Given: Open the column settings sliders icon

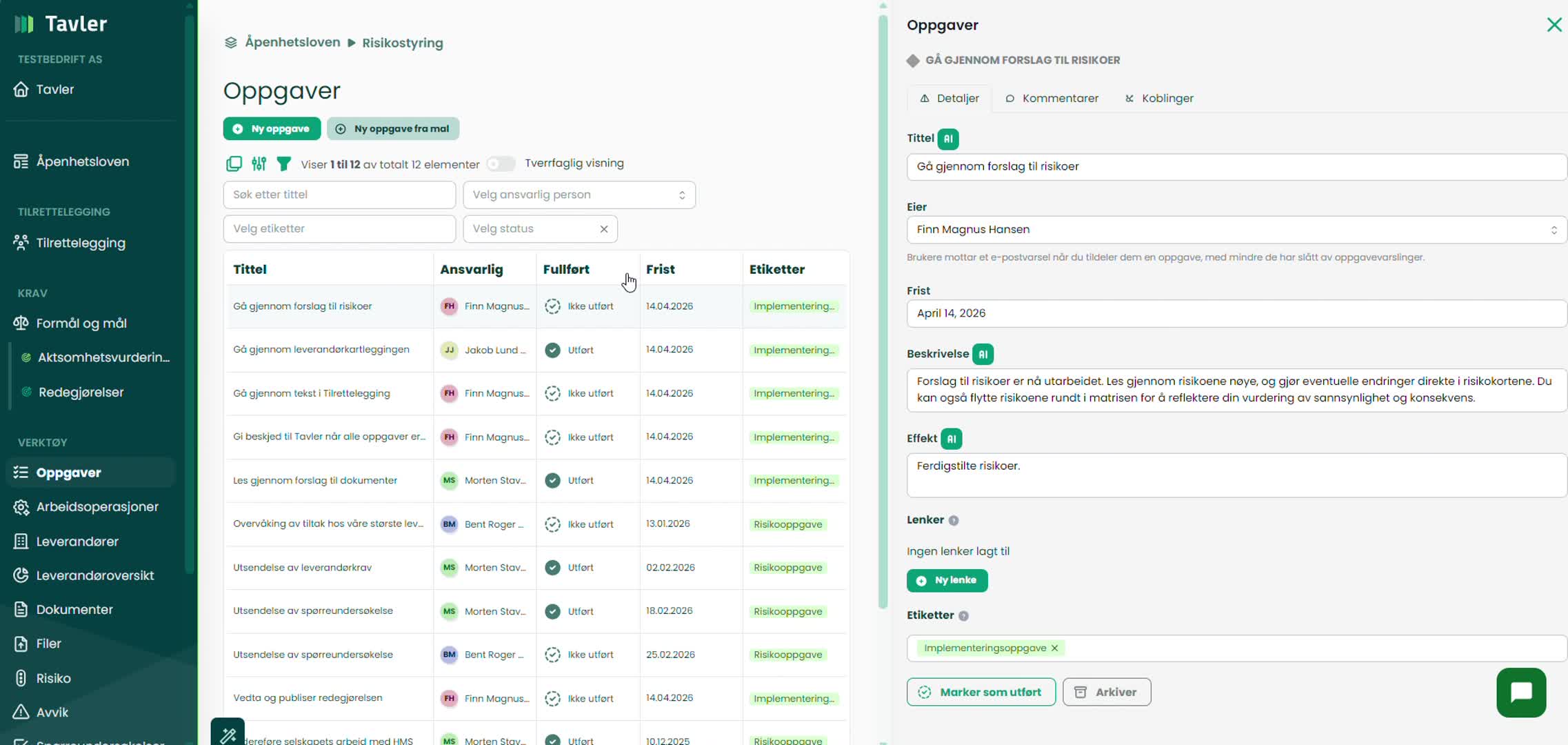Looking at the screenshot, I should (259, 163).
